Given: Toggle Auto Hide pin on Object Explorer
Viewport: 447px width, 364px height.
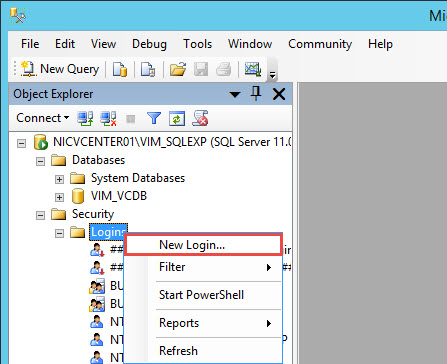Looking at the screenshot, I should click(x=256, y=94).
